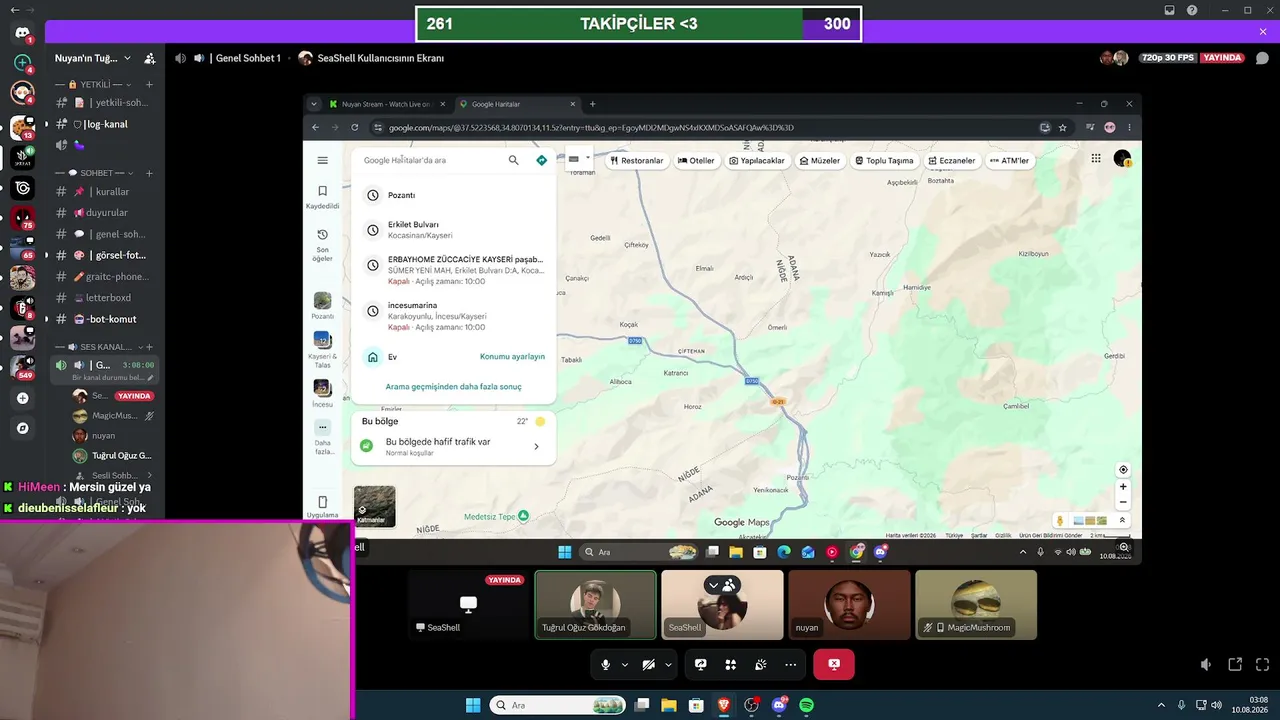
Task: Click the Street View pegman icon
Action: click(x=1060, y=520)
